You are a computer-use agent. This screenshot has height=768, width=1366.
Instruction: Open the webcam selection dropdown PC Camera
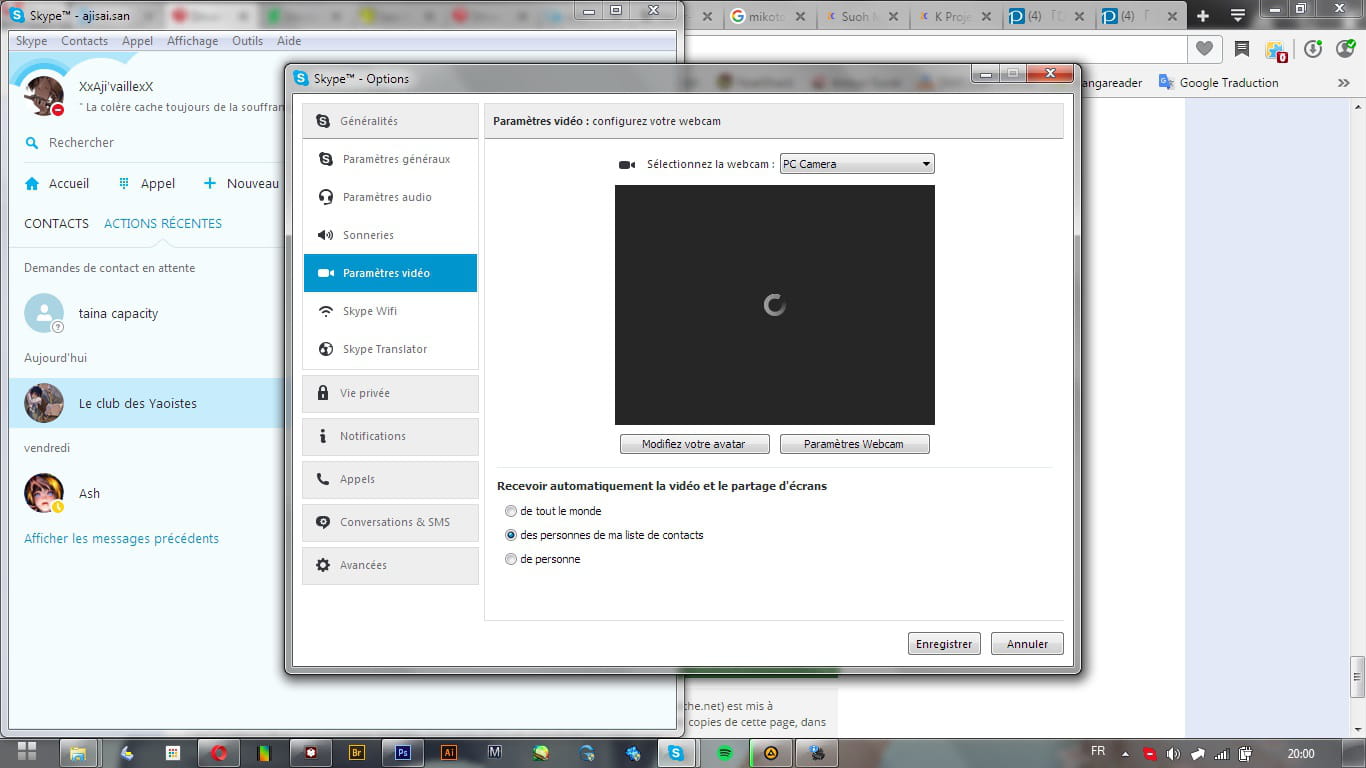click(857, 164)
